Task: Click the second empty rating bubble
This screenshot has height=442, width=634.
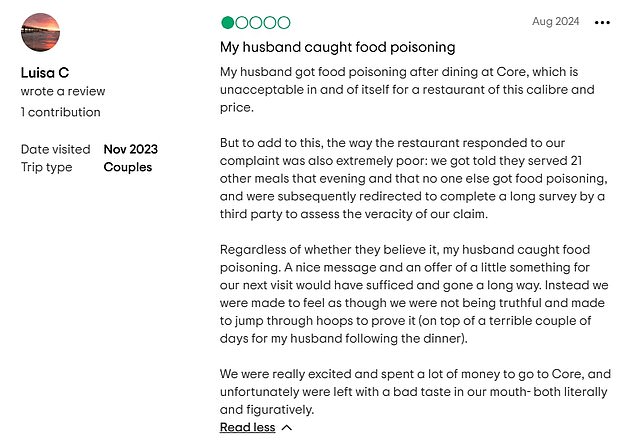Action: (x=242, y=23)
